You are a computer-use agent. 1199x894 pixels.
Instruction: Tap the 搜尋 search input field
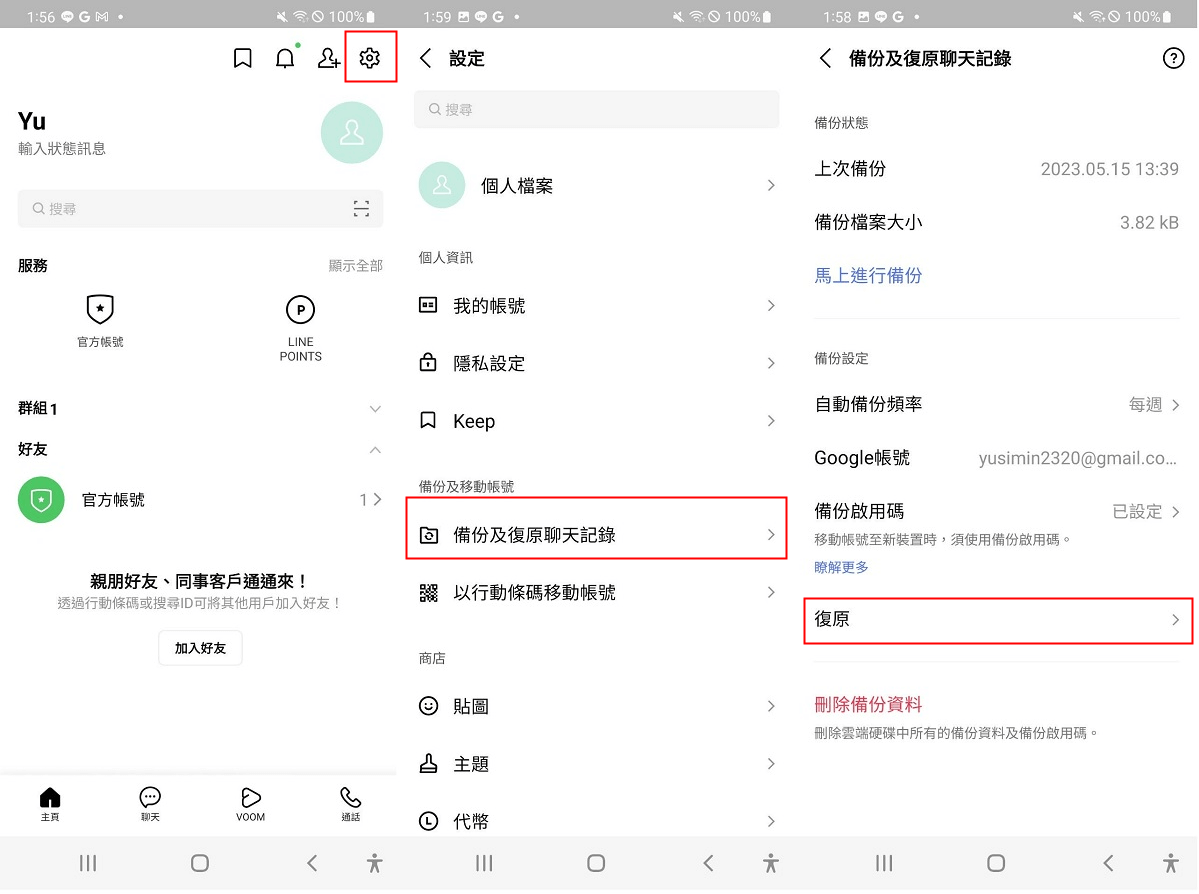[597, 109]
